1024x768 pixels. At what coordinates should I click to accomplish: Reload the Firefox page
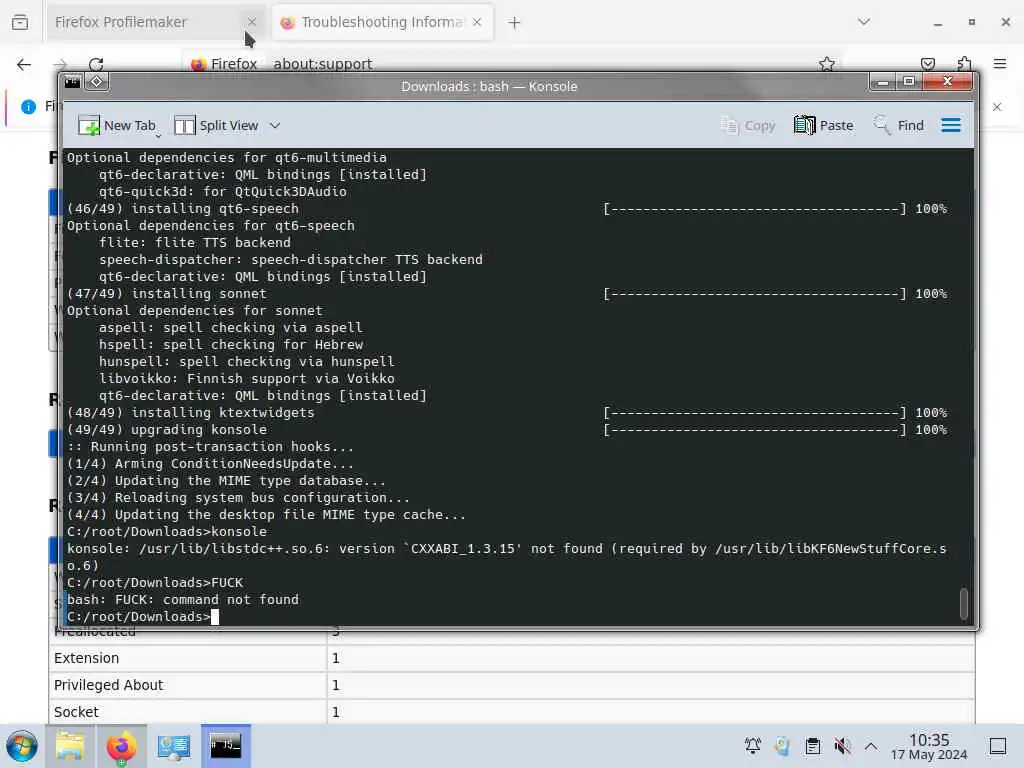coord(96,64)
